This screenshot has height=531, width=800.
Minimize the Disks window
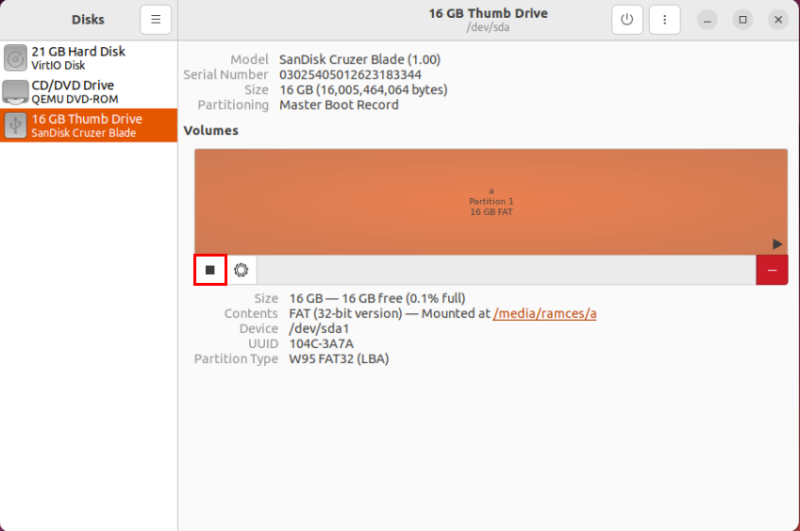coord(707,20)
